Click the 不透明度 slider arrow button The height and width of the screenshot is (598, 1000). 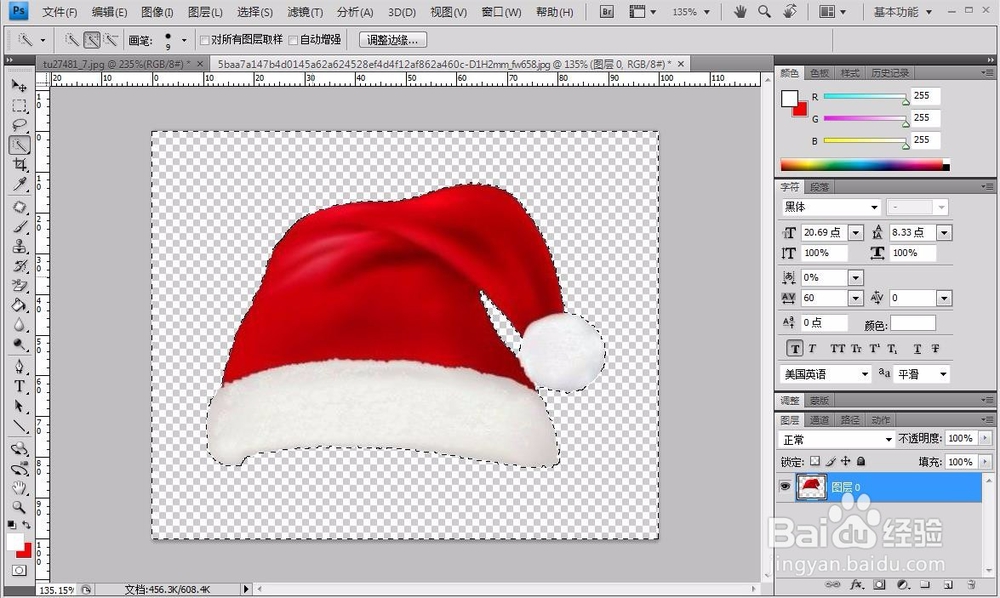[x=985, y=438]
